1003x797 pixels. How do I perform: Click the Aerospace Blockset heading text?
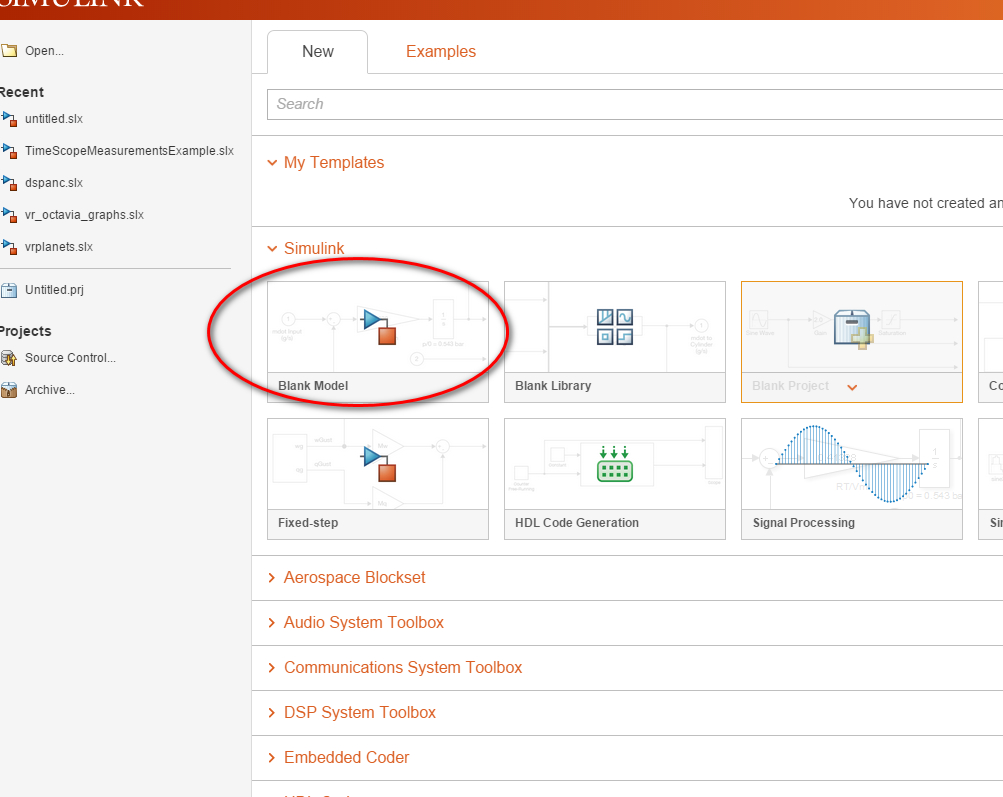point(354,578)
